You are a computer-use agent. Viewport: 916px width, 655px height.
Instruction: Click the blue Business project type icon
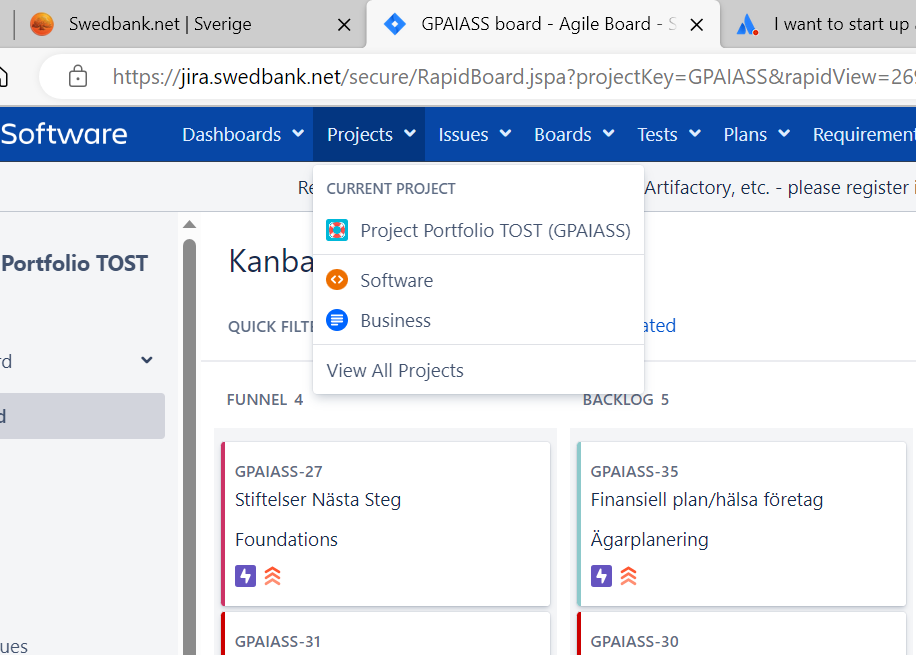(337, 320)
